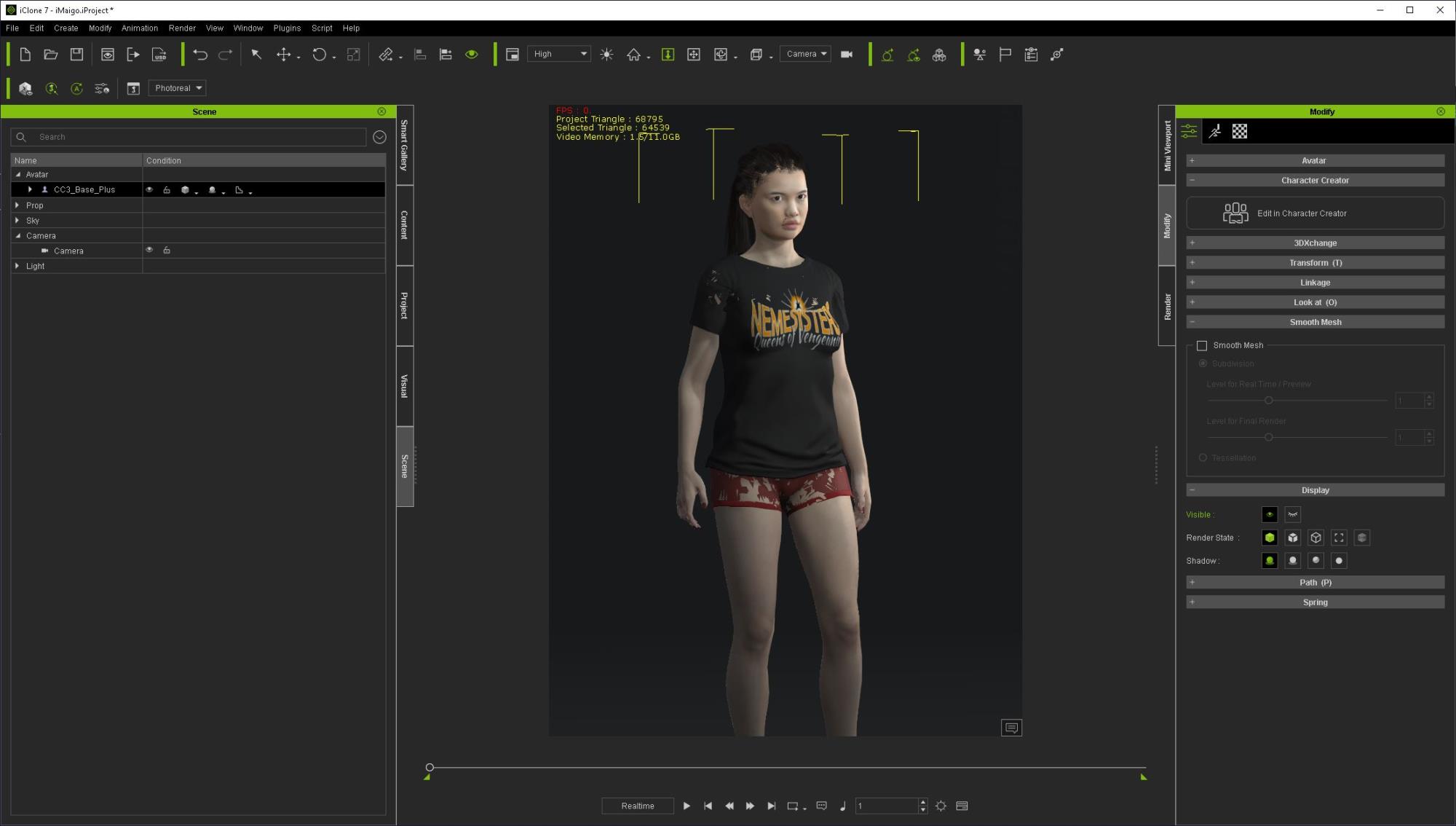
Task: Expand the Light tree node
Action: [x=17, y=266]
